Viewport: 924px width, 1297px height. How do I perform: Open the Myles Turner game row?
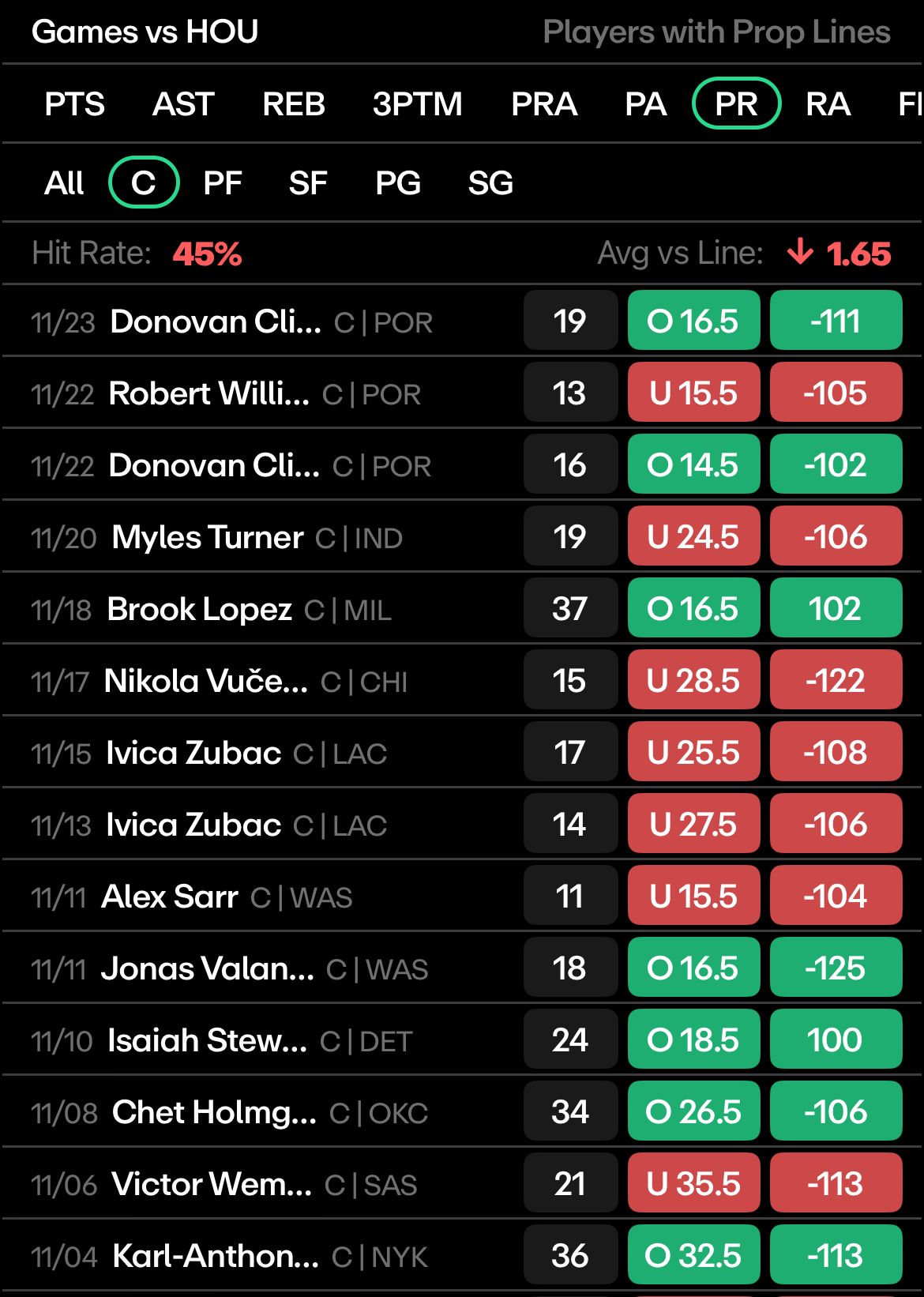coord(462,536)
